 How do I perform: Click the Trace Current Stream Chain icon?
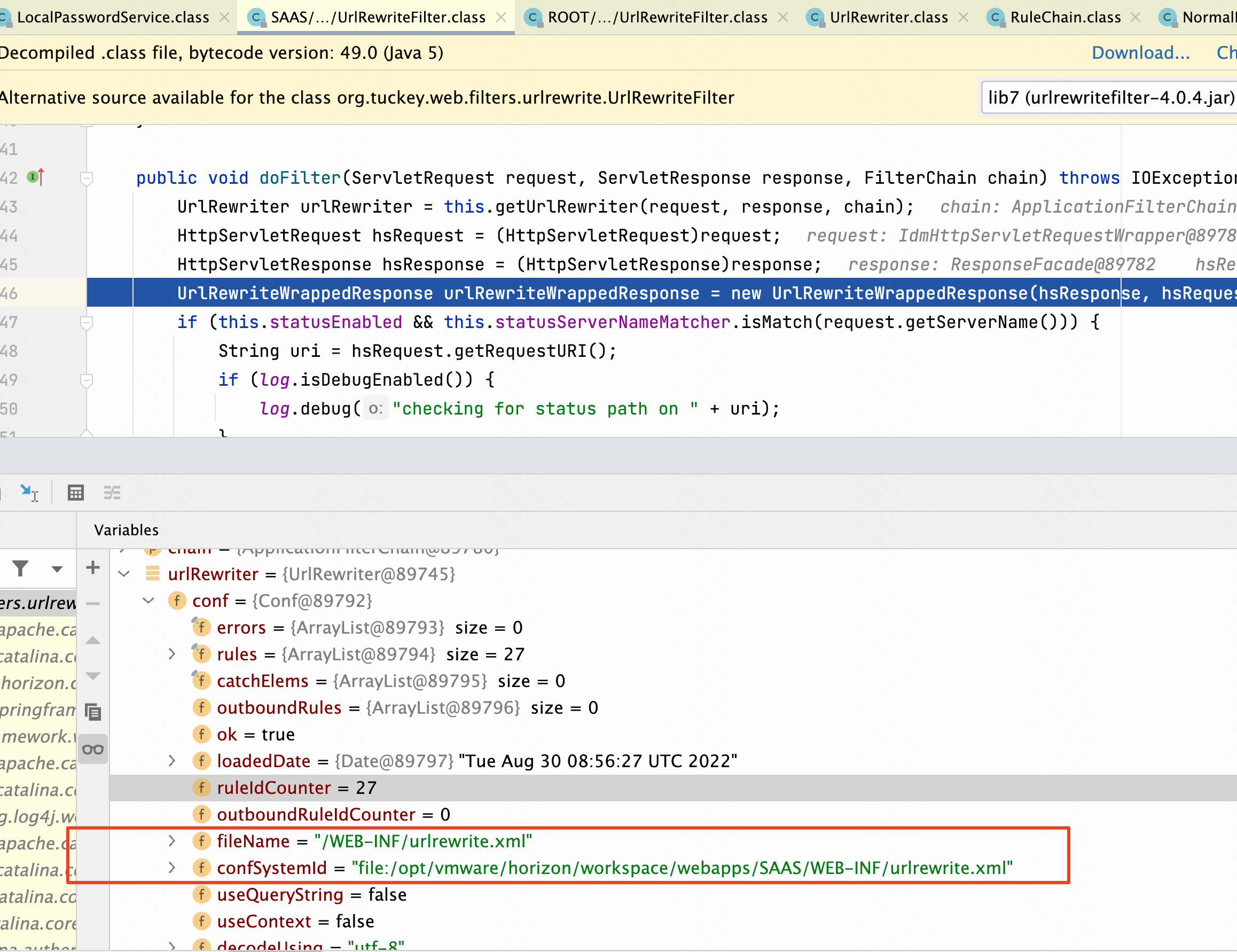tap(112, 493)
